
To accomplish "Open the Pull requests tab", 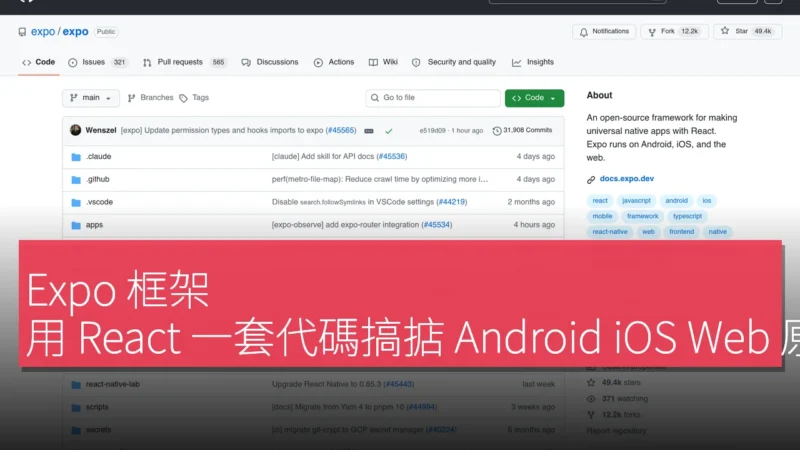I will coord(184,62).
